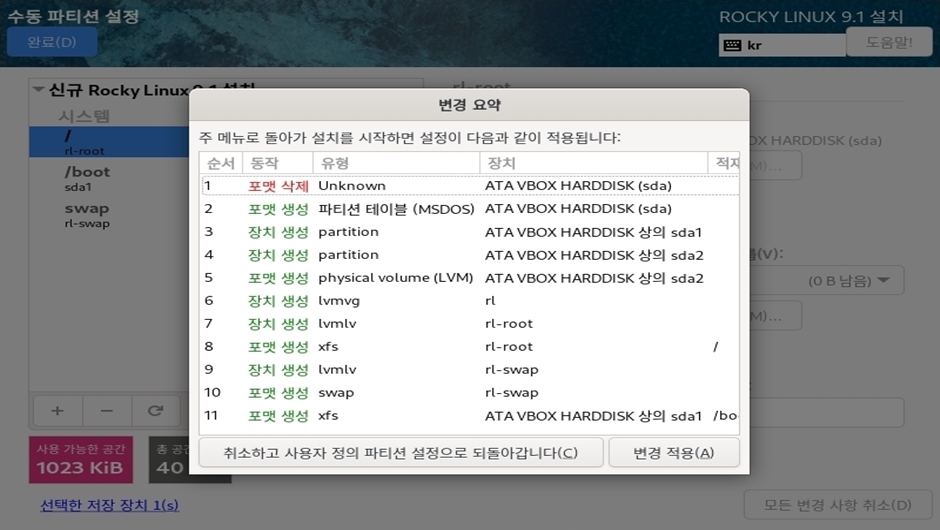This screenshot has height=530, width=940.
Task: Select row 11 xfs on sda1
Action: point(469,415)
